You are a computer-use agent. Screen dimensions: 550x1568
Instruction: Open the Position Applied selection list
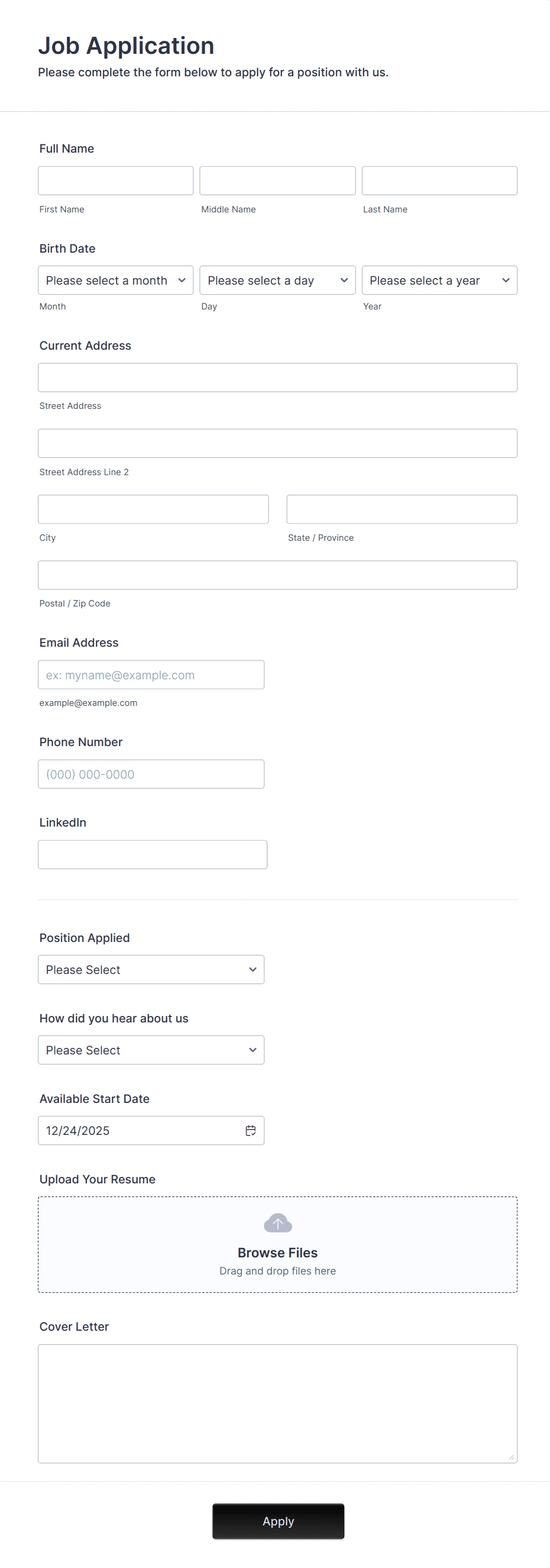pyautogui.click(x=150, y=969)
